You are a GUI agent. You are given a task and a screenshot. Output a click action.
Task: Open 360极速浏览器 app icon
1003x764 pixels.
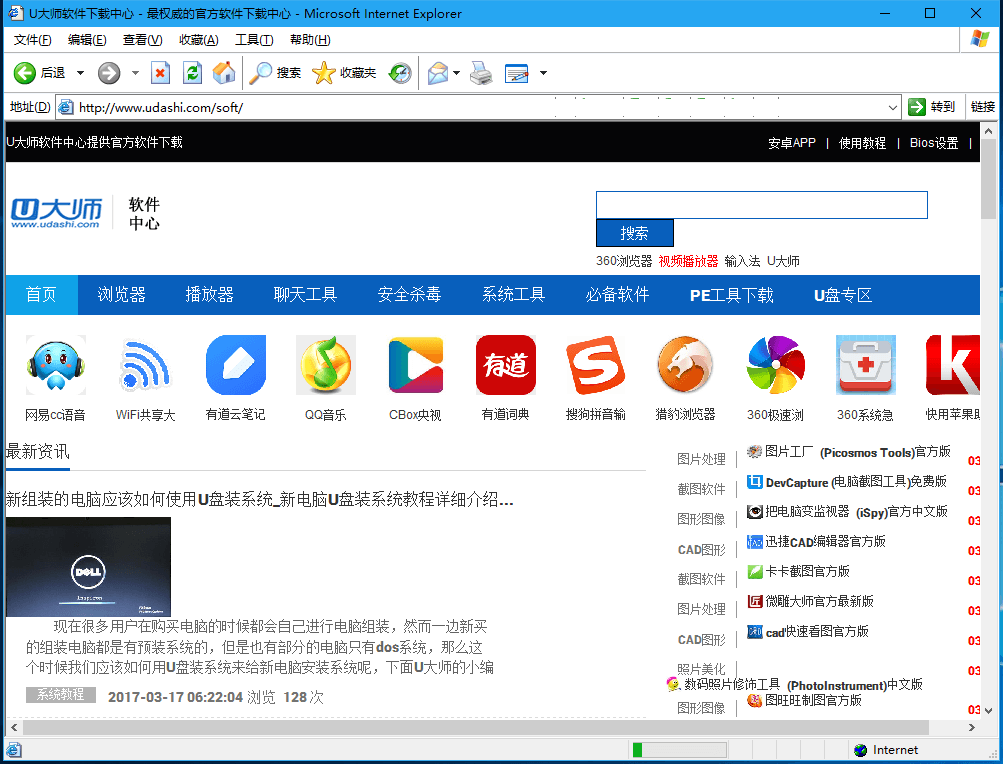775,365
